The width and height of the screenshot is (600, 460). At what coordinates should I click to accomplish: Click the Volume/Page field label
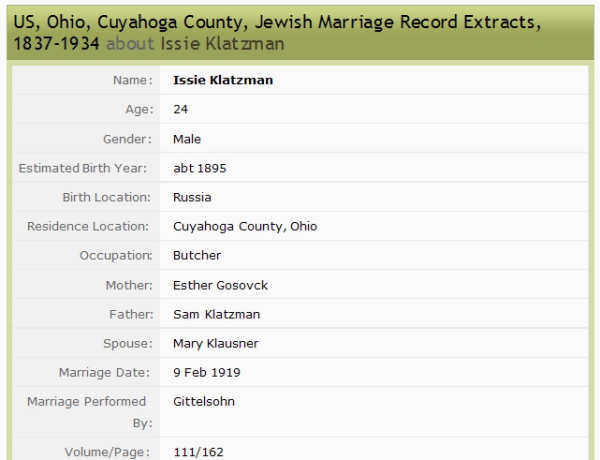(x=108, y=452)
